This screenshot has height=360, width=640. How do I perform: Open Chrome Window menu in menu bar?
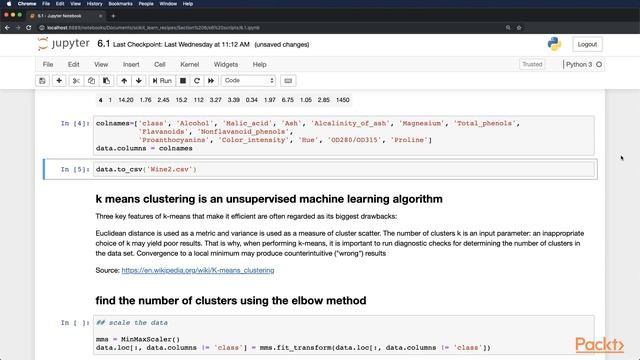(x=168, y=4)
